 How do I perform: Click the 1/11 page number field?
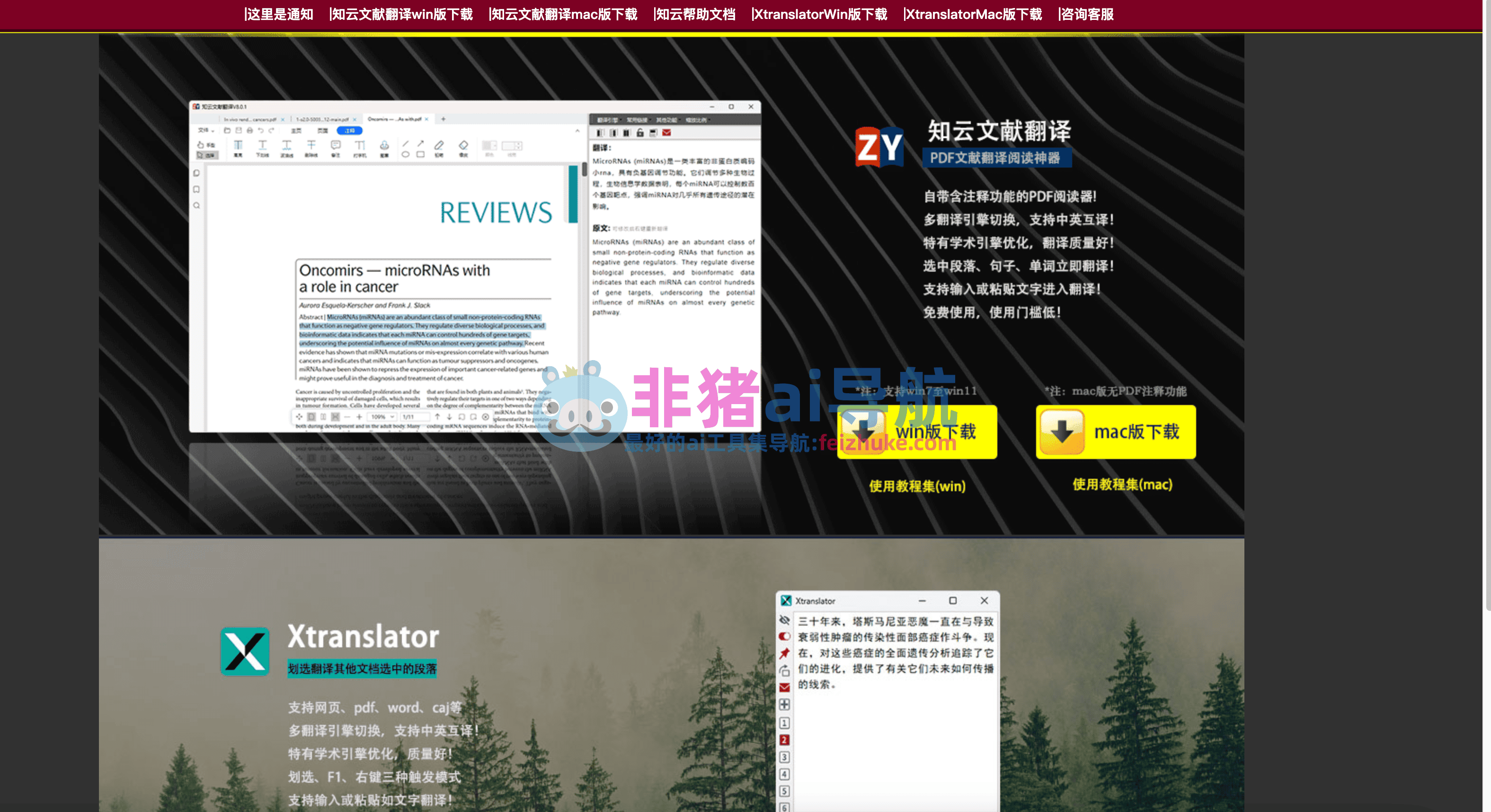point(415,417)
